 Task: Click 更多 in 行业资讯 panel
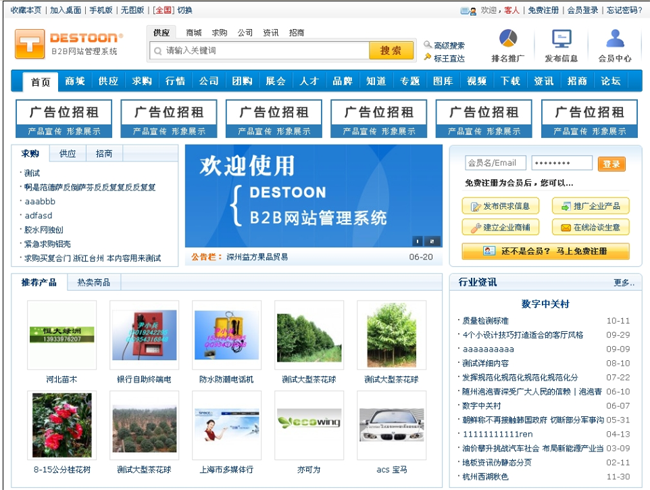(x=624, y=283)
